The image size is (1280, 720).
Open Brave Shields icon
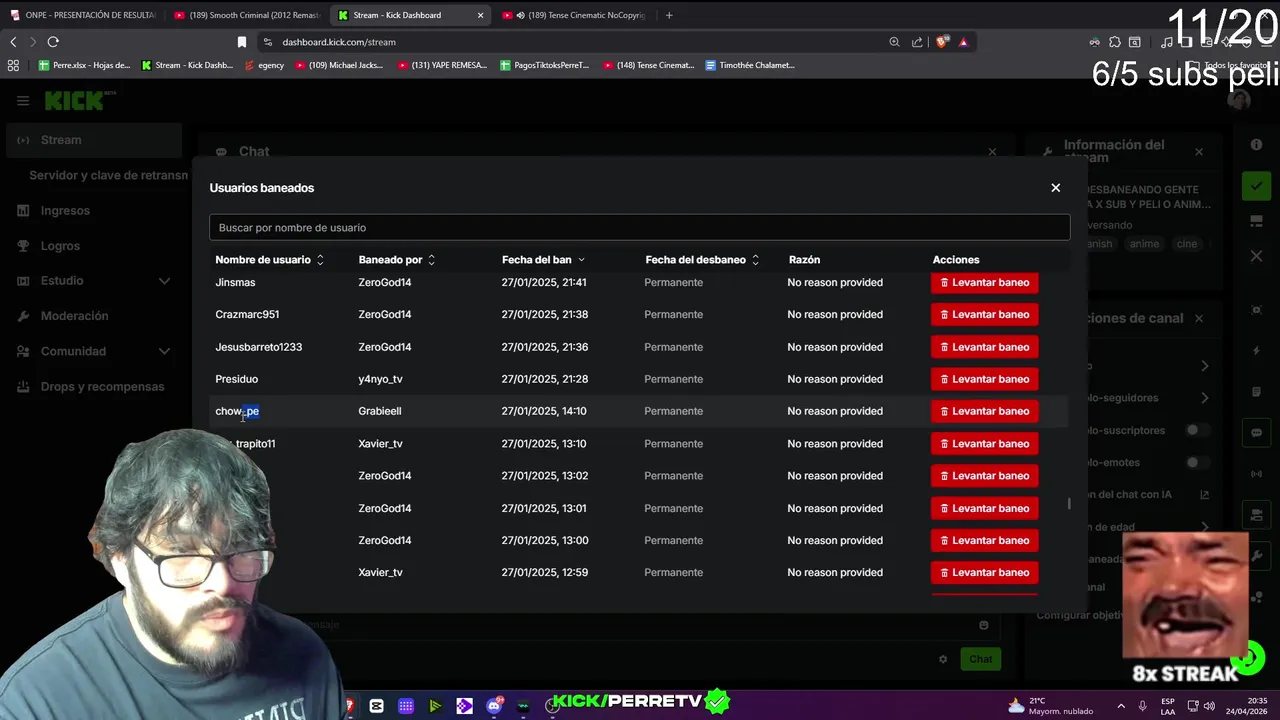click(x=942, y=42)
